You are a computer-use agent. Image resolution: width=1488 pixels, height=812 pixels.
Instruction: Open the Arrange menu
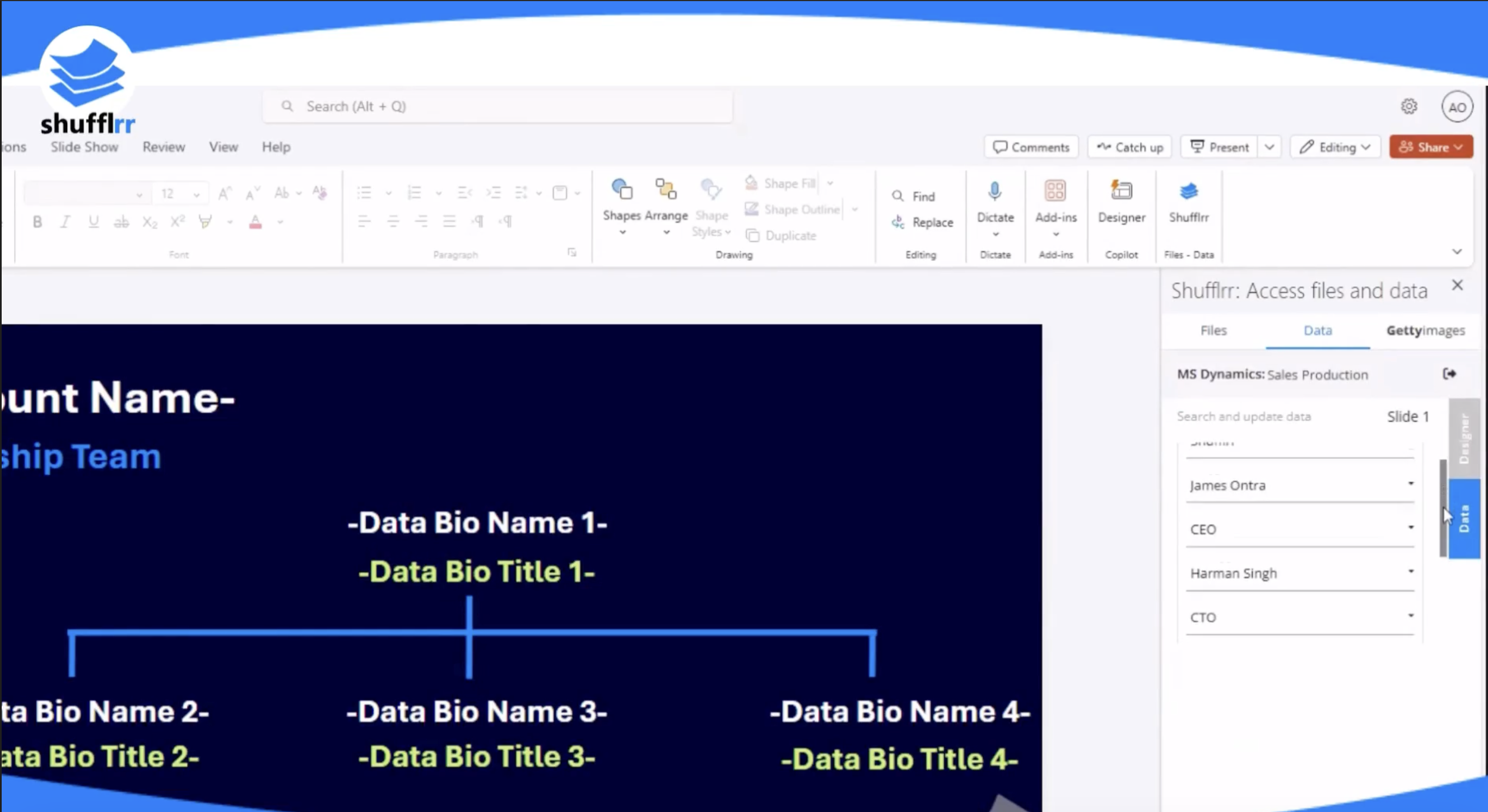pos(666,207)
